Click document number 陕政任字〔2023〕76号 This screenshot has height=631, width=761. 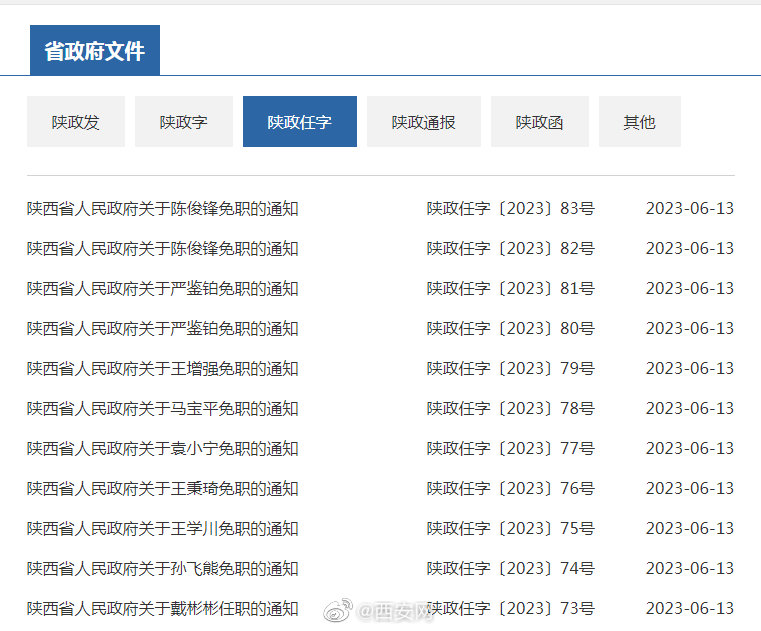click(511, 489)
